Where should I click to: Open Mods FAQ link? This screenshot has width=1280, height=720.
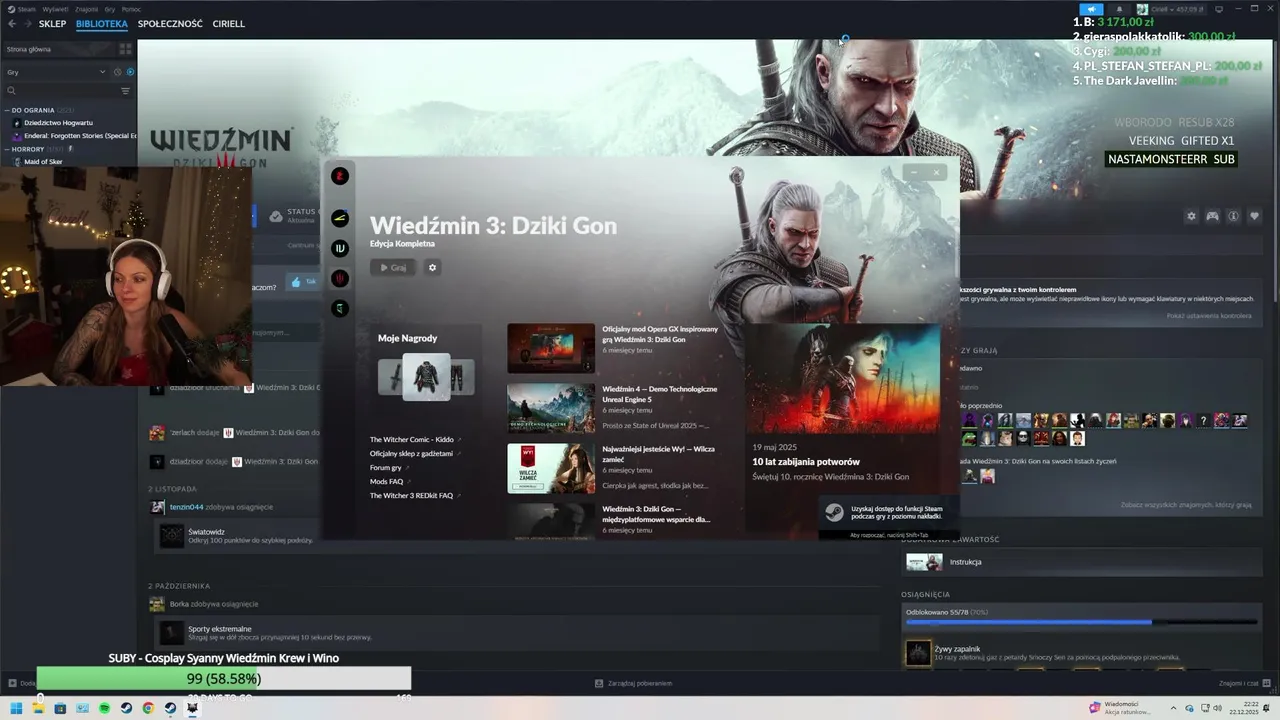click(389, 481)
